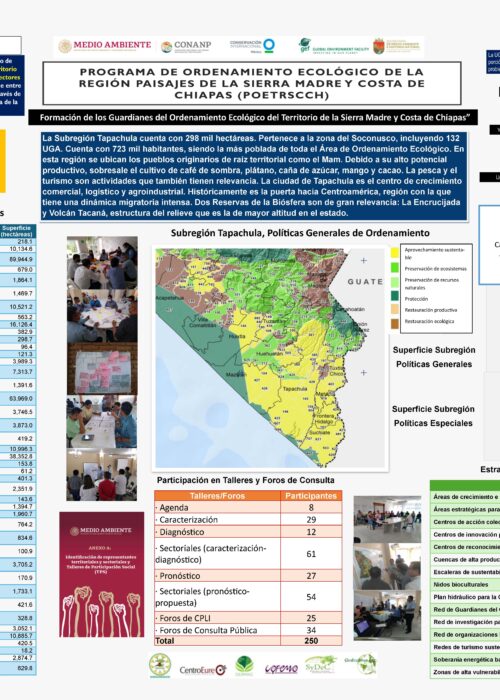
Task: Open the photo of people viewing wall map
Action: click(x=388, y=567)
